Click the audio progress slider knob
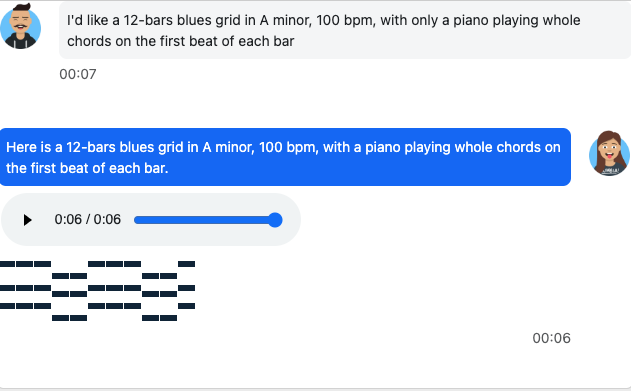 (275, 220)
